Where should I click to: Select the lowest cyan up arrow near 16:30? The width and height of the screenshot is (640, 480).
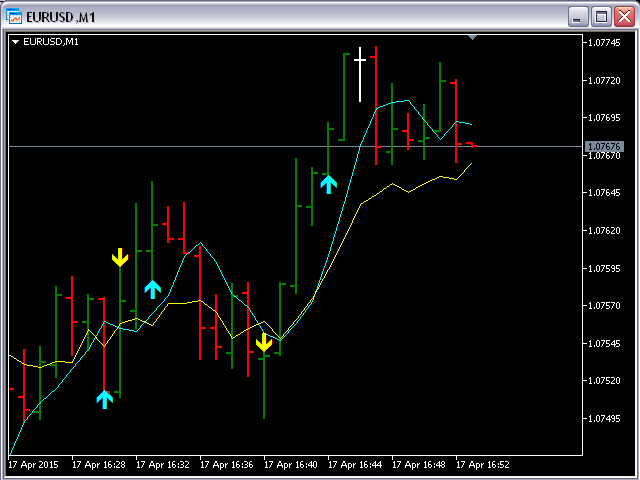click(104, 400)
